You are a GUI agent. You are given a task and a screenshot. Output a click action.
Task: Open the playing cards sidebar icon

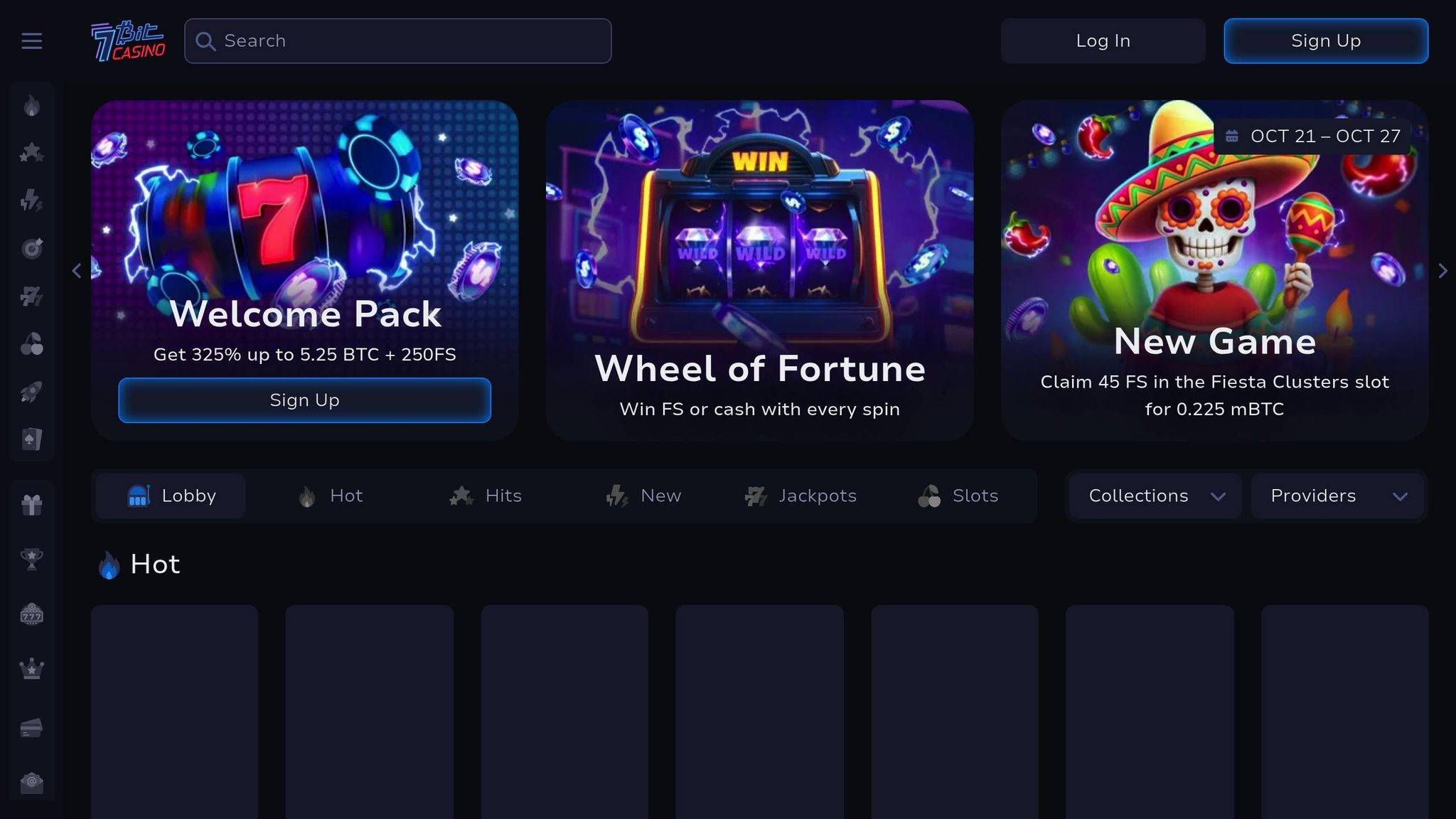point(32,439)
